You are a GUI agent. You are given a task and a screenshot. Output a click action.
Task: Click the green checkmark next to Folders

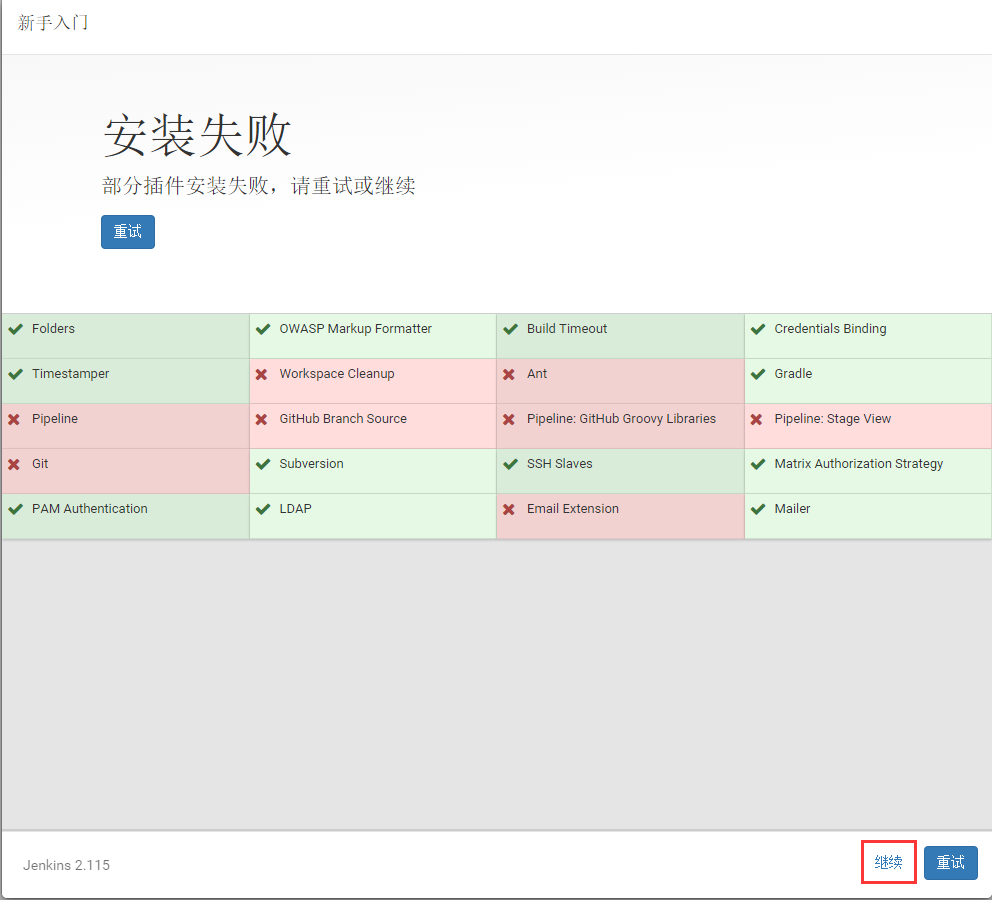(16, 329)
